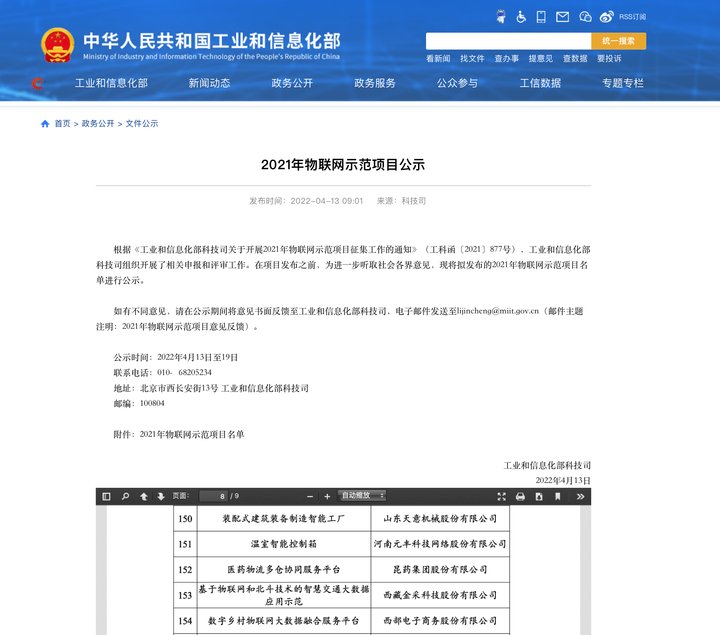Zoom out PDF with minus button
Viewport: 720px width, 635px height.
[310, 496]
